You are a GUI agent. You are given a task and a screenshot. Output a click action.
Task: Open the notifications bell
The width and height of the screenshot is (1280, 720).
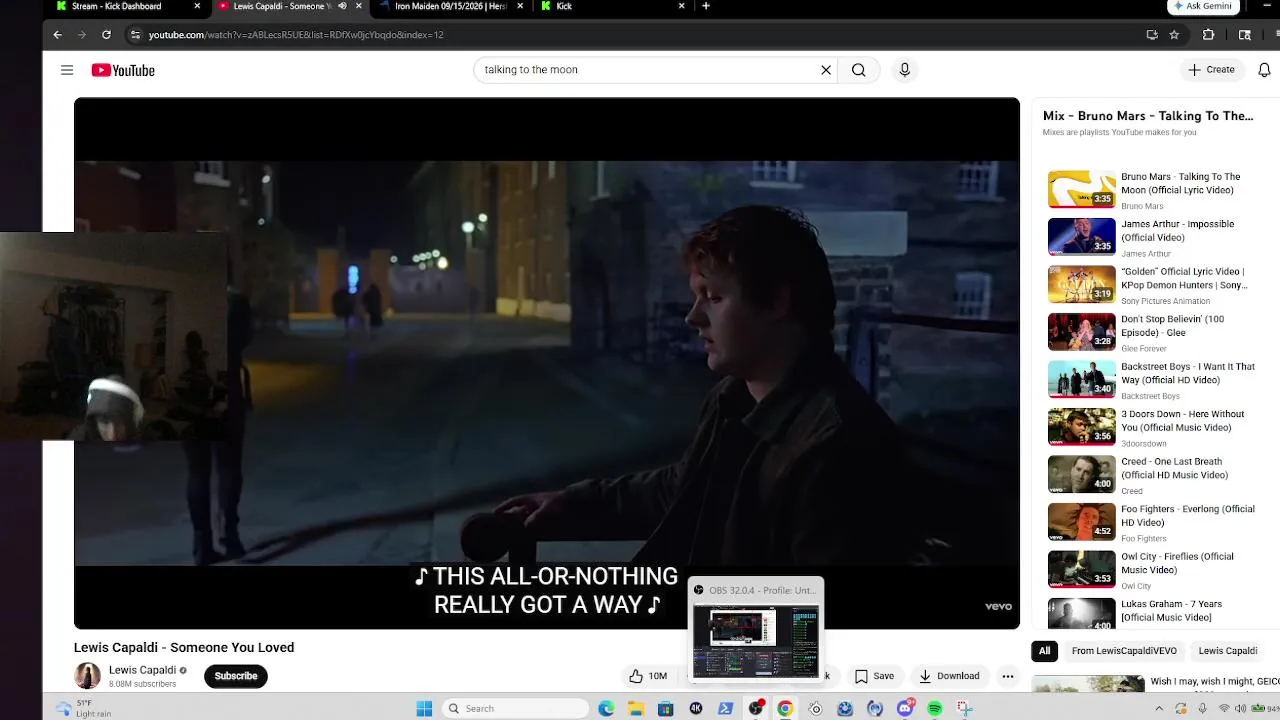(x=1264, y=70)
